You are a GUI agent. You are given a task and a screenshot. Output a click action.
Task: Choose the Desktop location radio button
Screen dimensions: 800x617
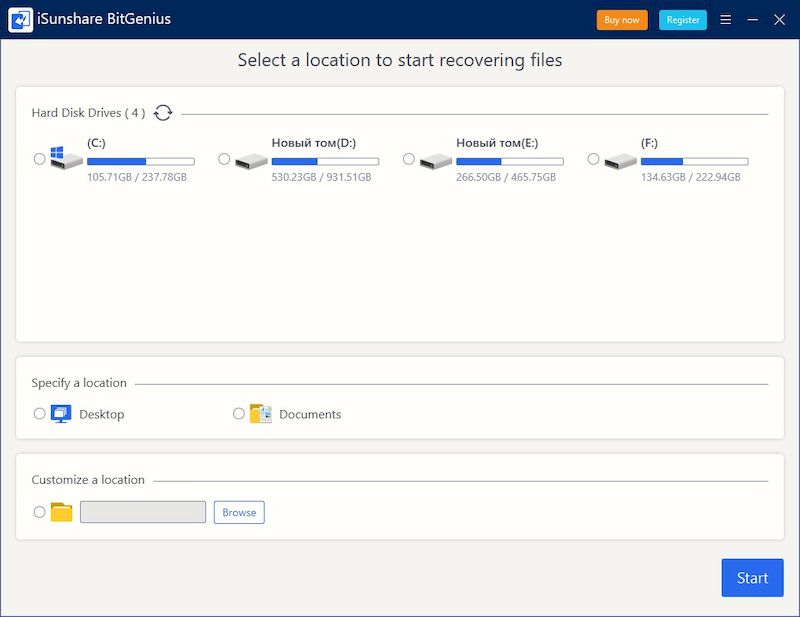pyautogui.click(x=40, y=413)
